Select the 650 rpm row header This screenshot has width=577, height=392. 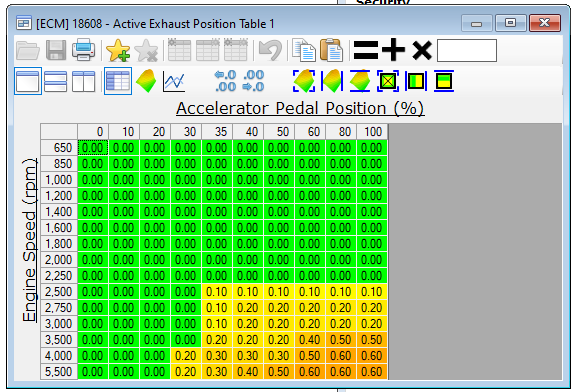(x=59, y=148)
